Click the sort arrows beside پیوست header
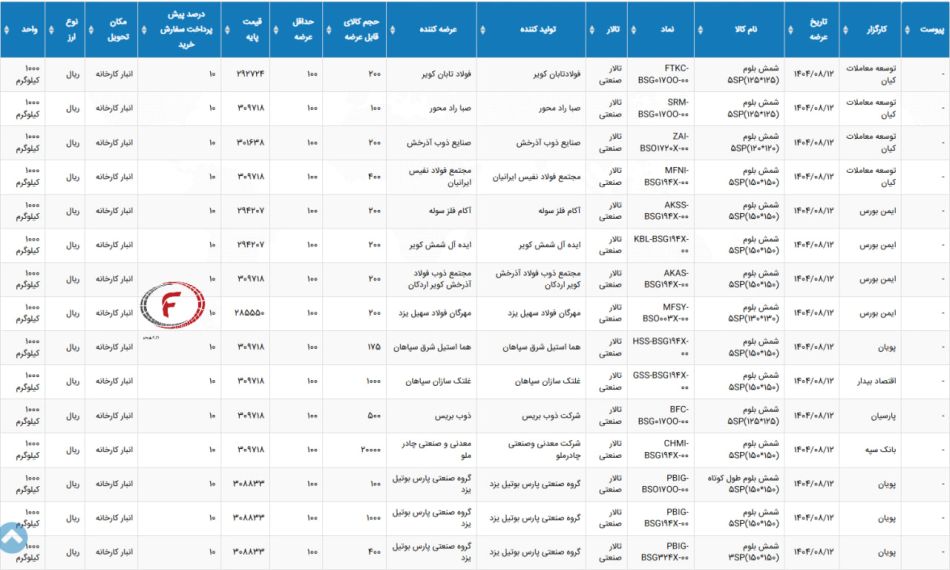This screenshot has width=950, height=570. point(907,30)
